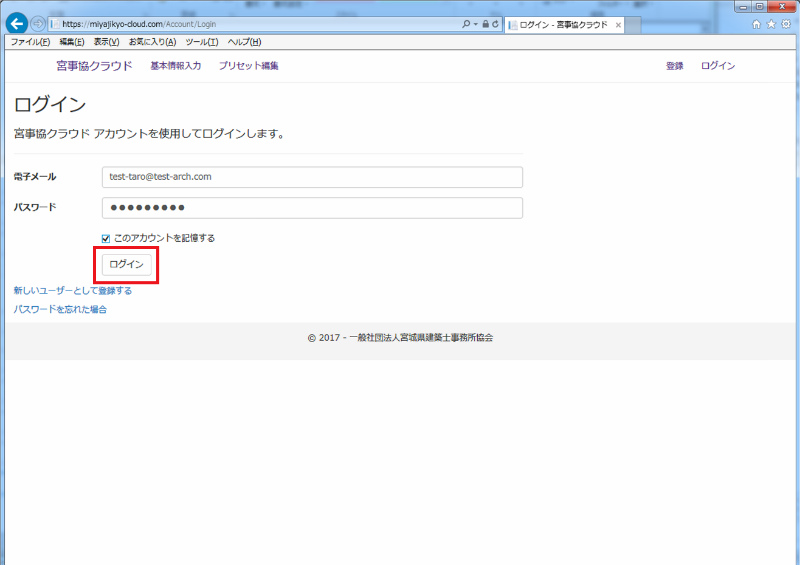Refresh the page with reload icon
This screenshot has height=565, width=800.
495,24
